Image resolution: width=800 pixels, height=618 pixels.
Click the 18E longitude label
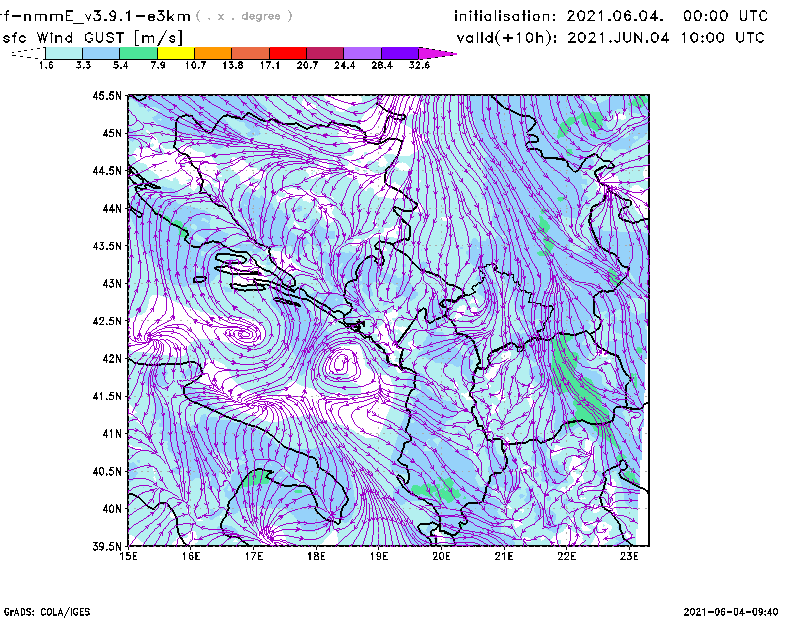tap(316, 556)
